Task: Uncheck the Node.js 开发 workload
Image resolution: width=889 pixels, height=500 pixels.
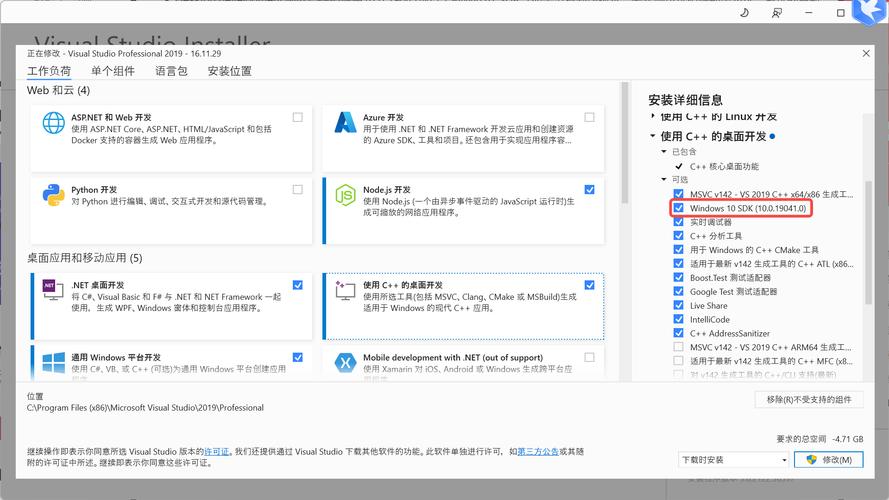Action: (590, 189)
